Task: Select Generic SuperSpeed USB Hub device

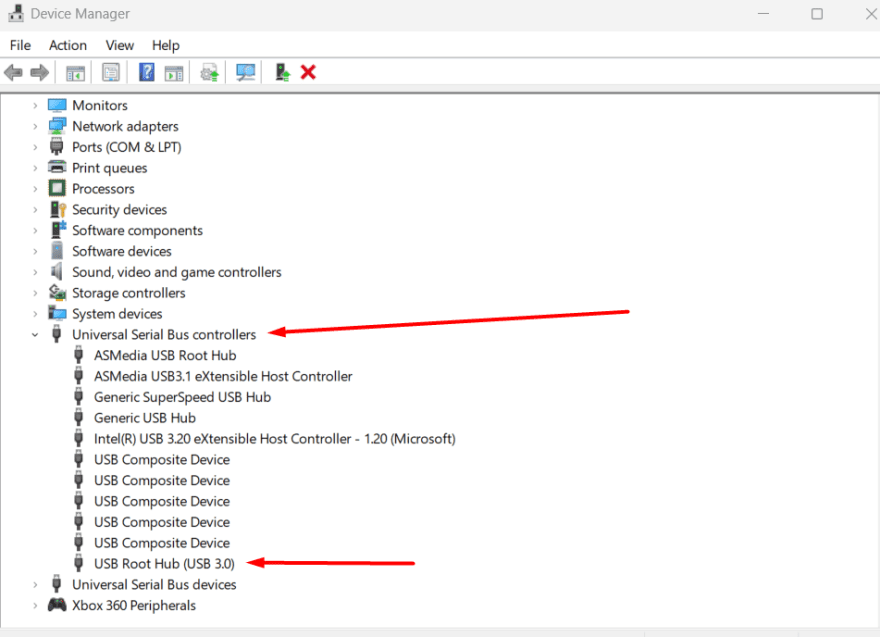Action: [x=182, y=397]
